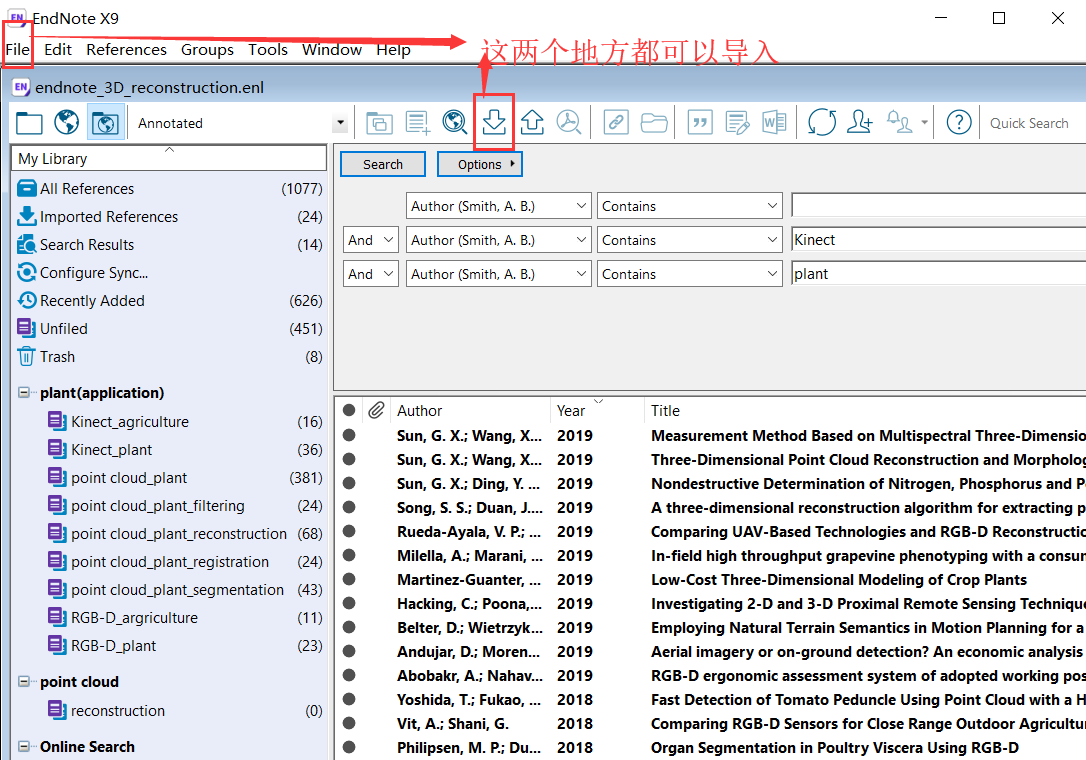
Task: Select Integrated Library & Online Search Mode
Action: point(106,123)
